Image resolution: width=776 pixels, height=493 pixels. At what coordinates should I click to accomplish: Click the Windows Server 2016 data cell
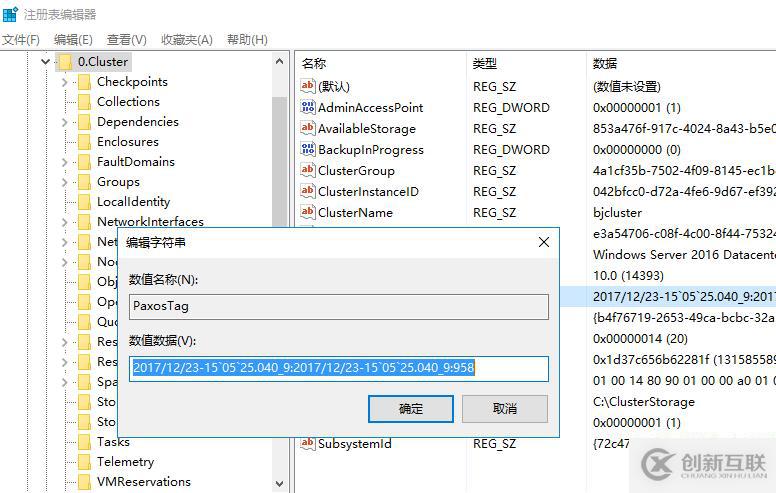click(684, 255)
